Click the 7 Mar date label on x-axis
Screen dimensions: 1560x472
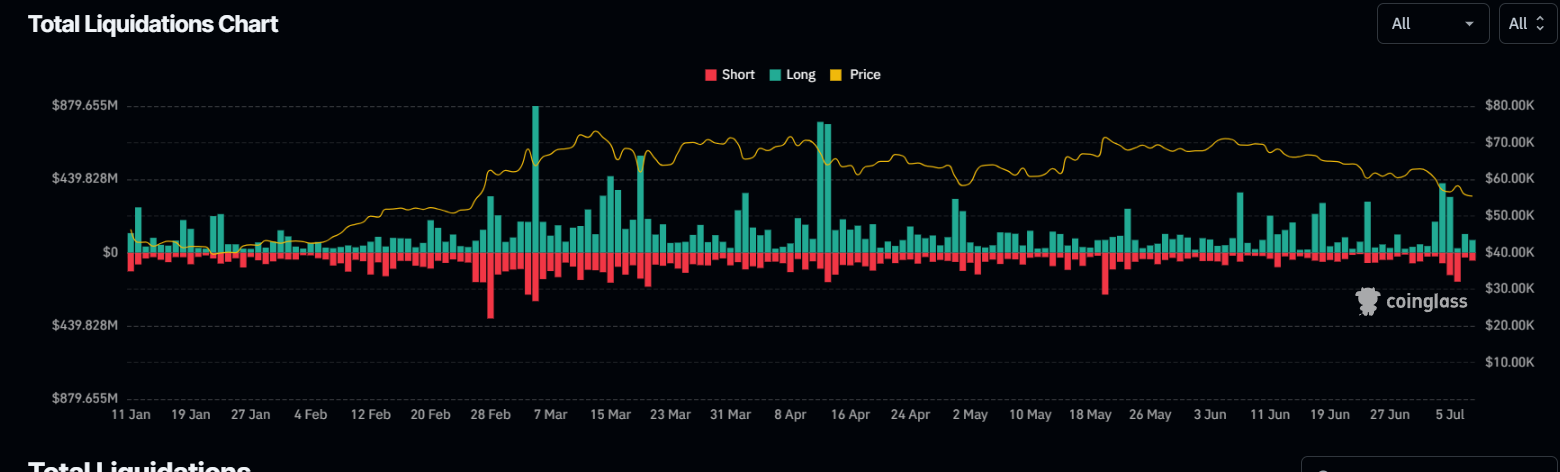click(x=549, y=415)
